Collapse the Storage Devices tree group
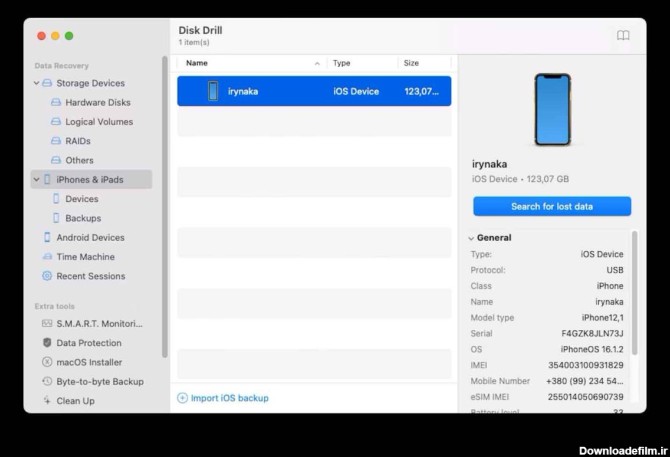This screenshot has height=457, width=670. [x=36, y=84]
